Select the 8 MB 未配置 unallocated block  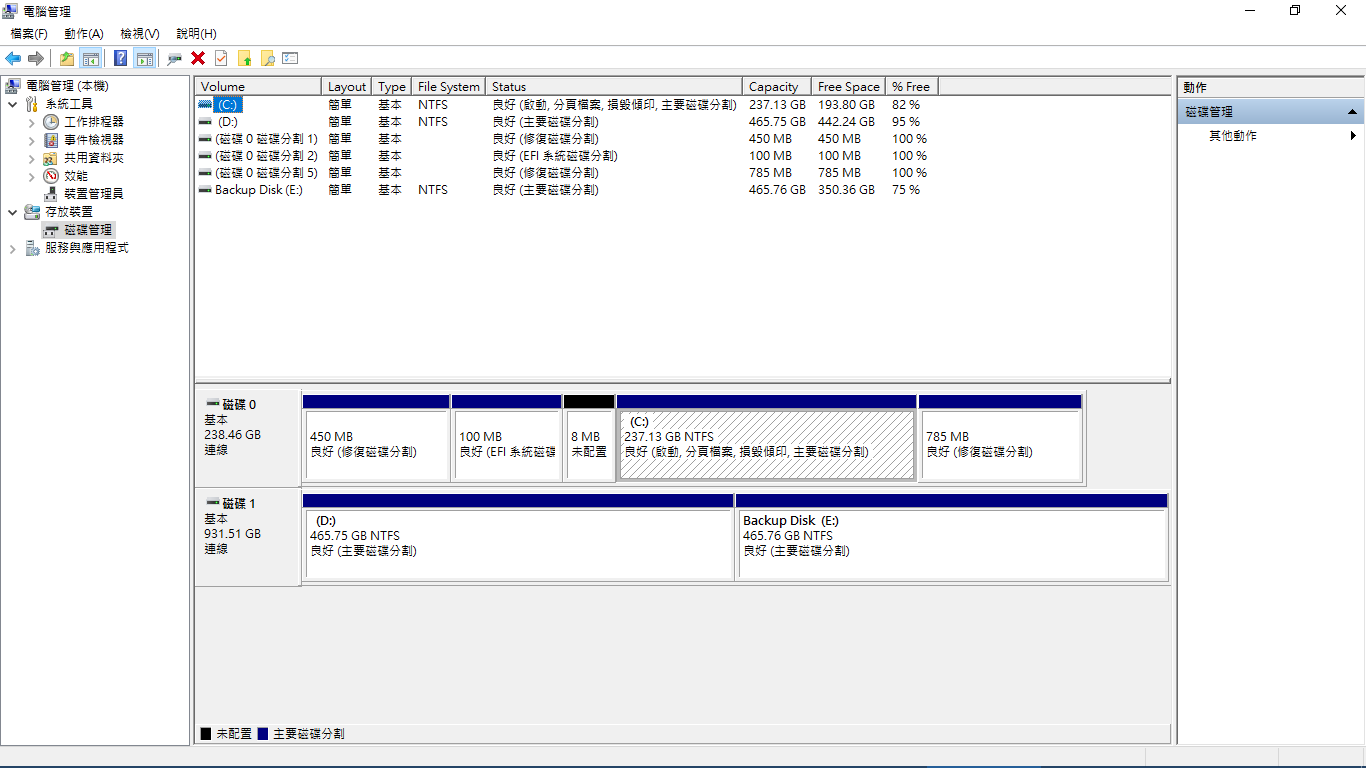click(x=589, y=437)
